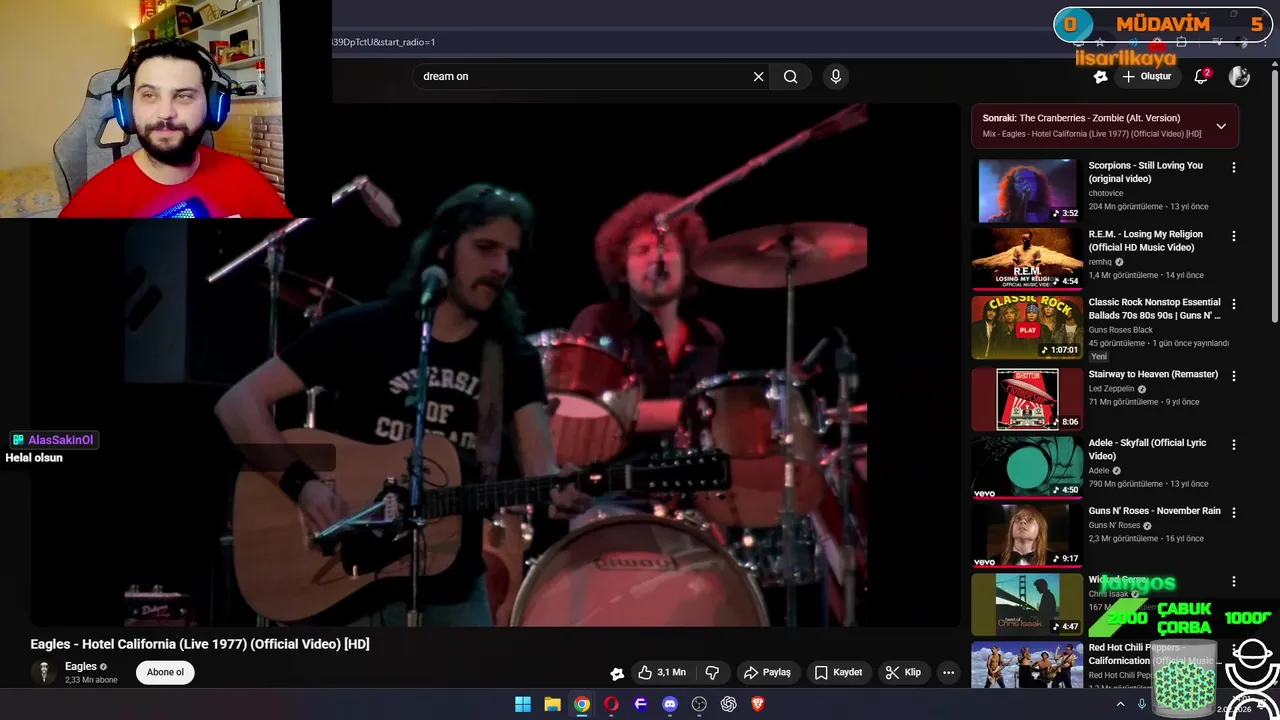Image resolution: width=1280 pixels, height=720 pixels.
Task: Open Classic Rock Nonstop Ballads thumbnail
Action: click(1027, 327)
